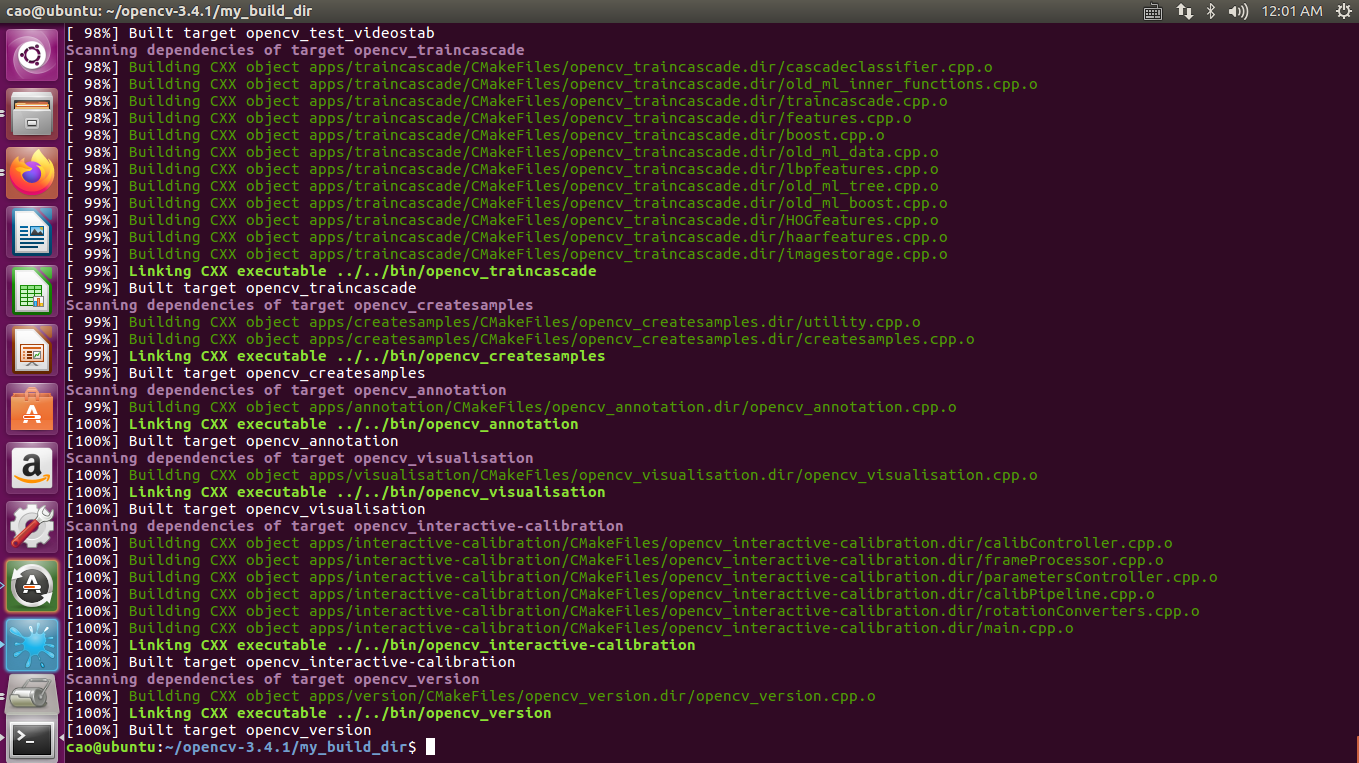Click the features.cpp.o build line
The height and width of the screenshot is (763, 1359).
click(x=489, y=118)
